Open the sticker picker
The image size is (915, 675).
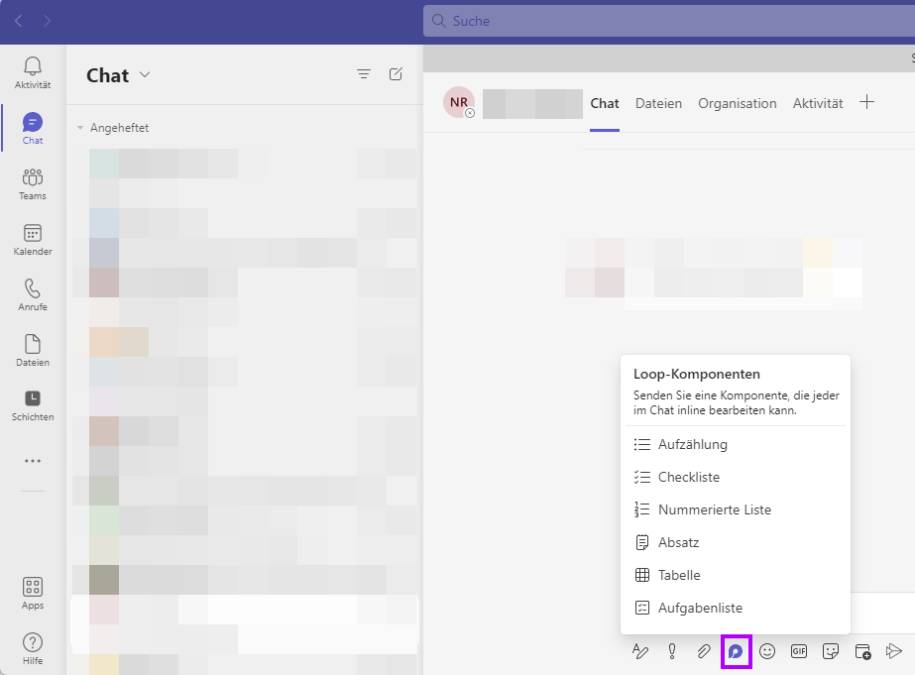click(828, 650)
